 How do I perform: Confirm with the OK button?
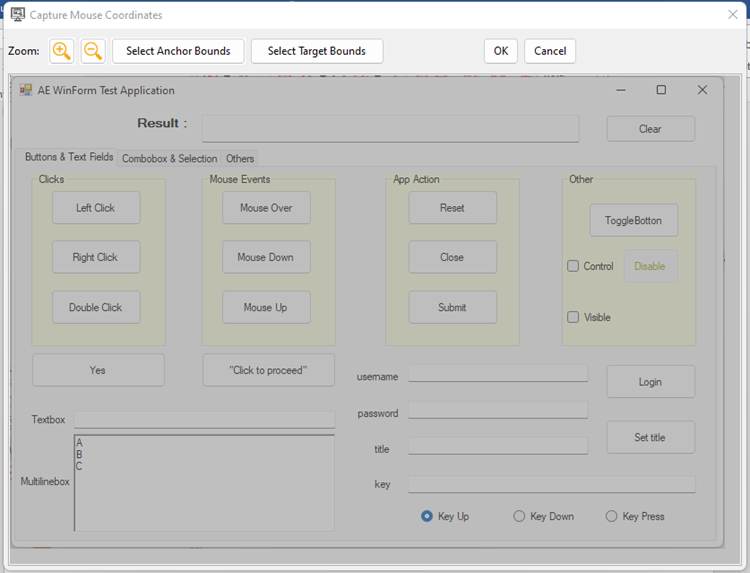(500, 51)
